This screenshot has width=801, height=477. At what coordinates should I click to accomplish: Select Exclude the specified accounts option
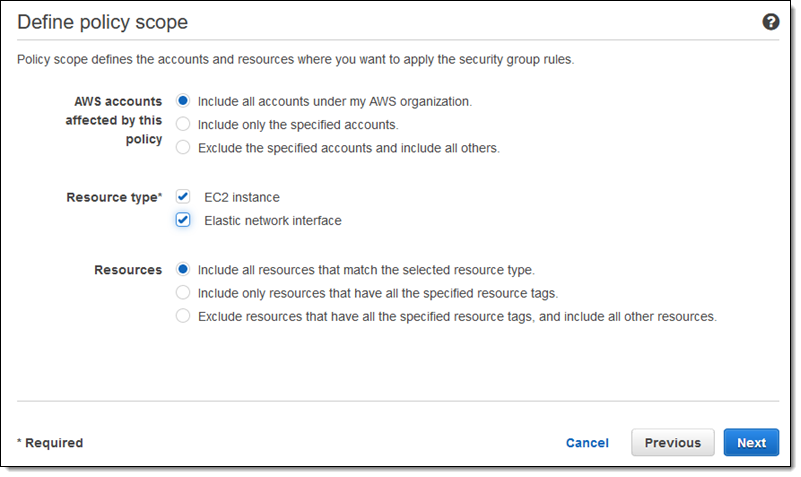pos(183,148)
